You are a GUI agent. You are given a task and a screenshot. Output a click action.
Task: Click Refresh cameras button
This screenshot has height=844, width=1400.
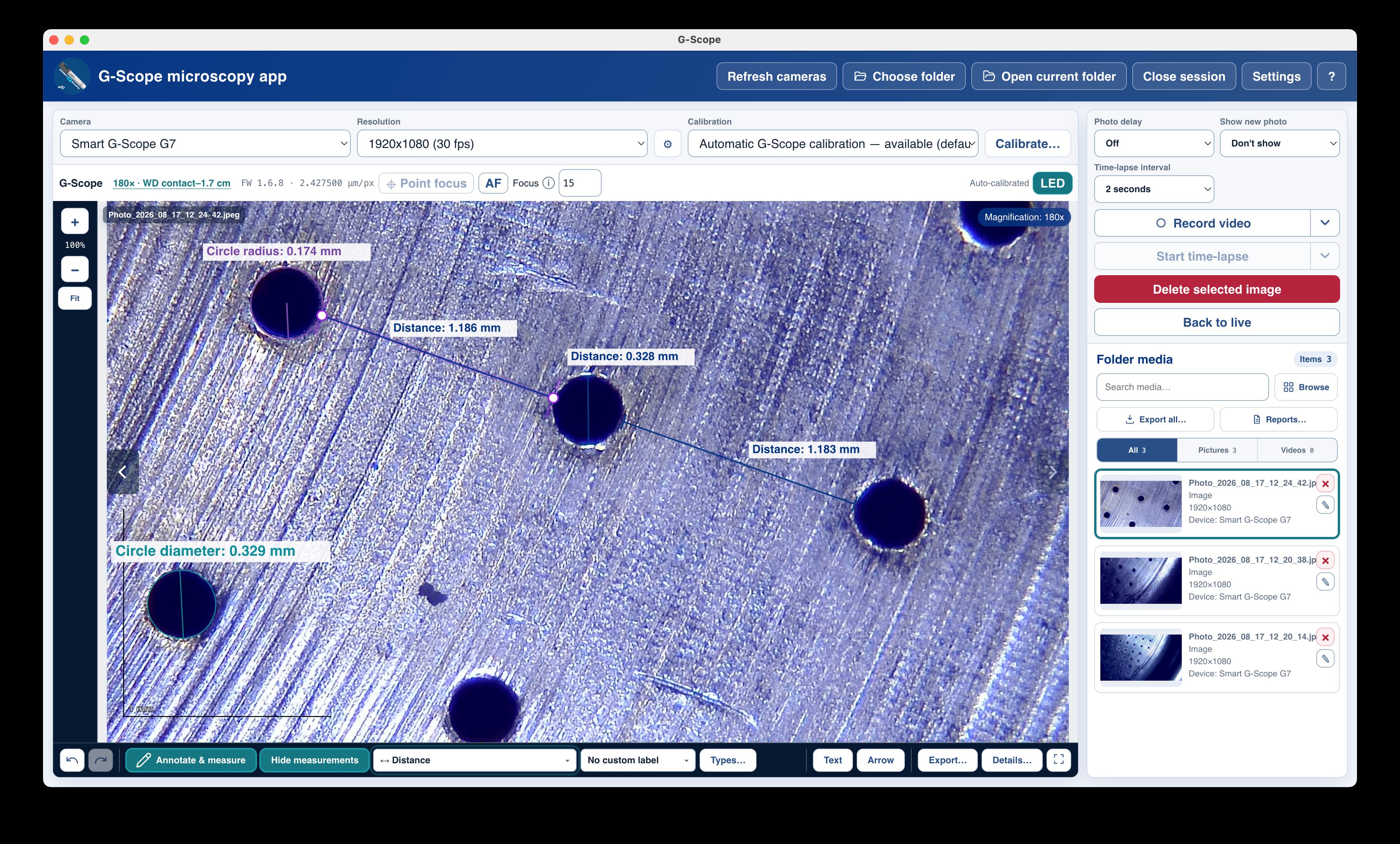pyautogui.click(x=776, y=76)
